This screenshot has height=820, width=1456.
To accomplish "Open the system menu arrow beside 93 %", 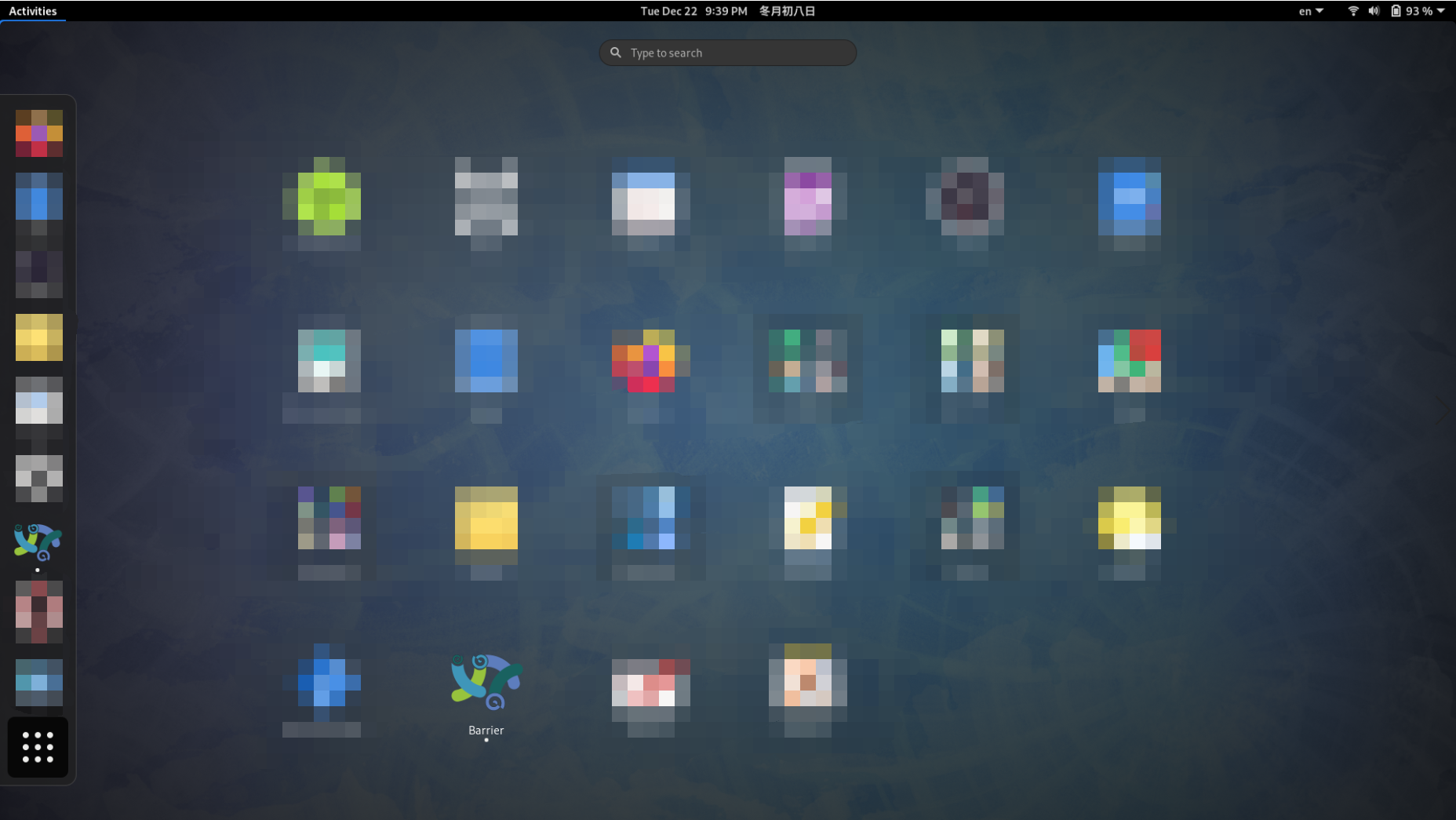I will coord(1441,11).
